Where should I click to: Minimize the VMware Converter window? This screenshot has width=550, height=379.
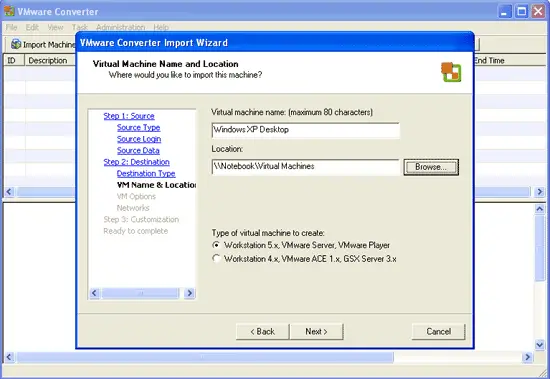[x=504, y=11]
